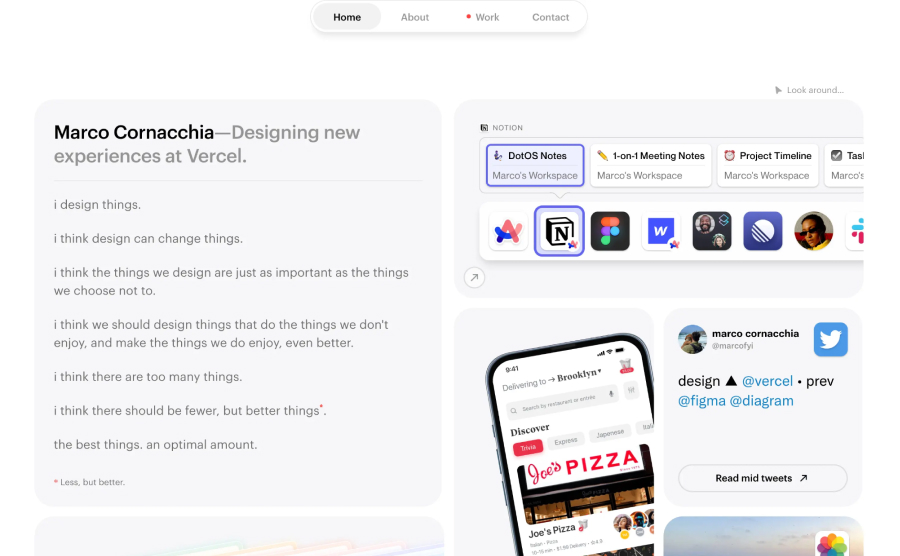Select the Notion app icon in dock

[559, 231]
